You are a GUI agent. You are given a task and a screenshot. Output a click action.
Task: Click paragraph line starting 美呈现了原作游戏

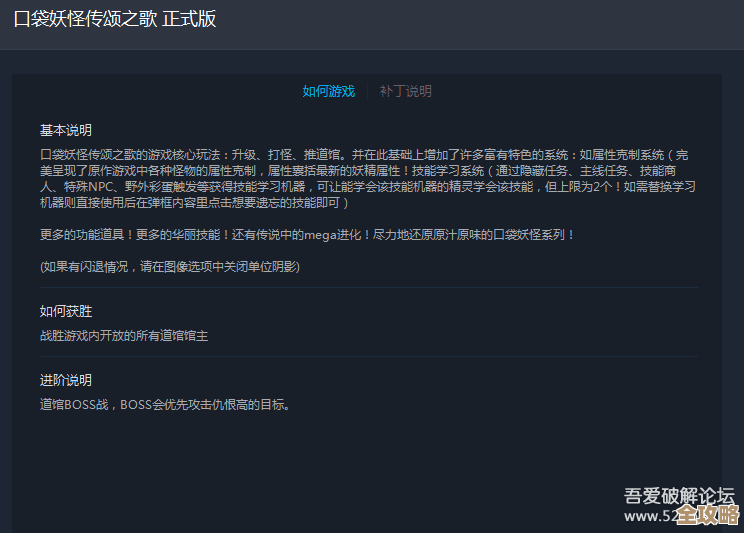coord(358,171)
